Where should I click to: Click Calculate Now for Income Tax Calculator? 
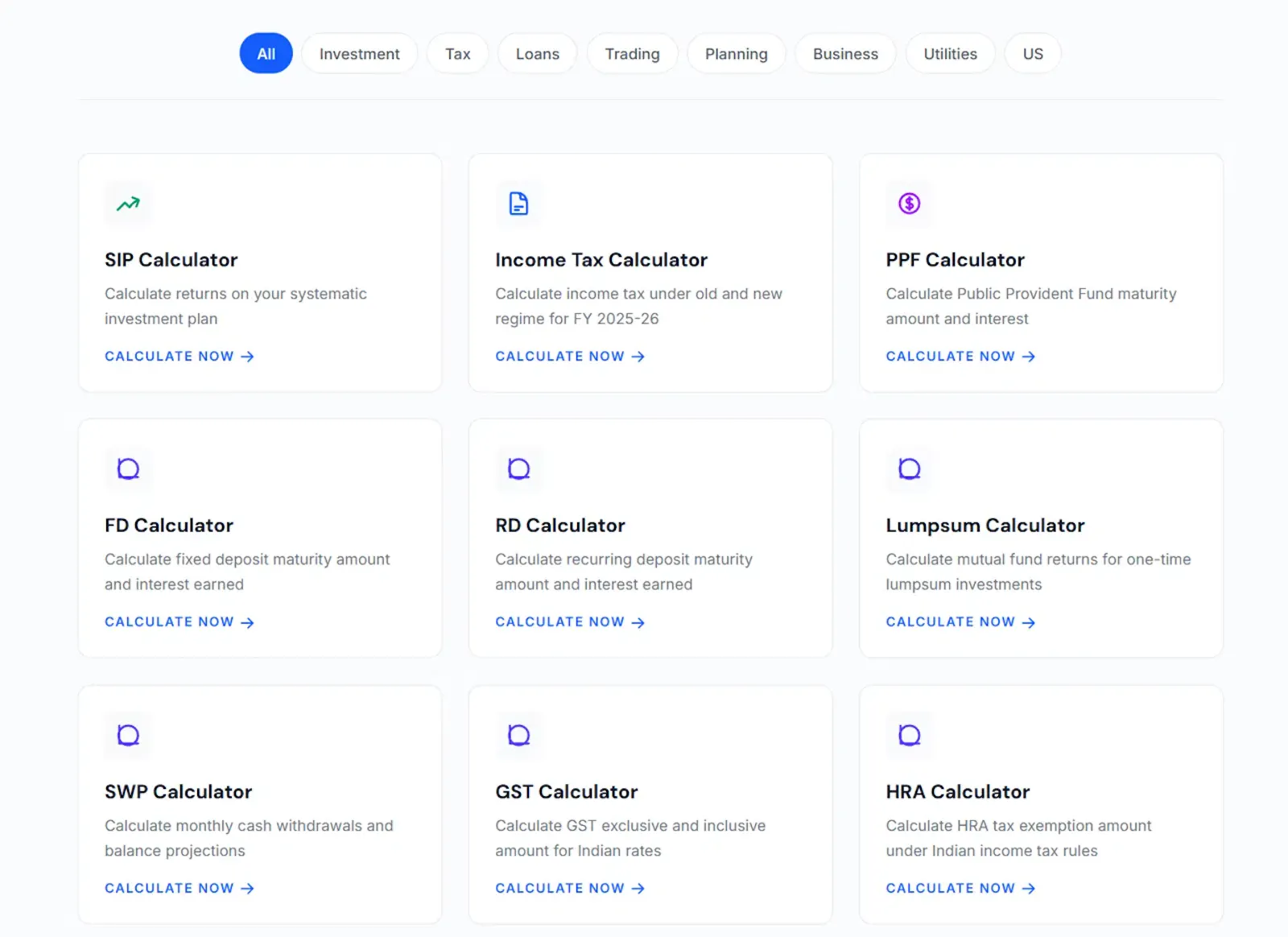570,357
